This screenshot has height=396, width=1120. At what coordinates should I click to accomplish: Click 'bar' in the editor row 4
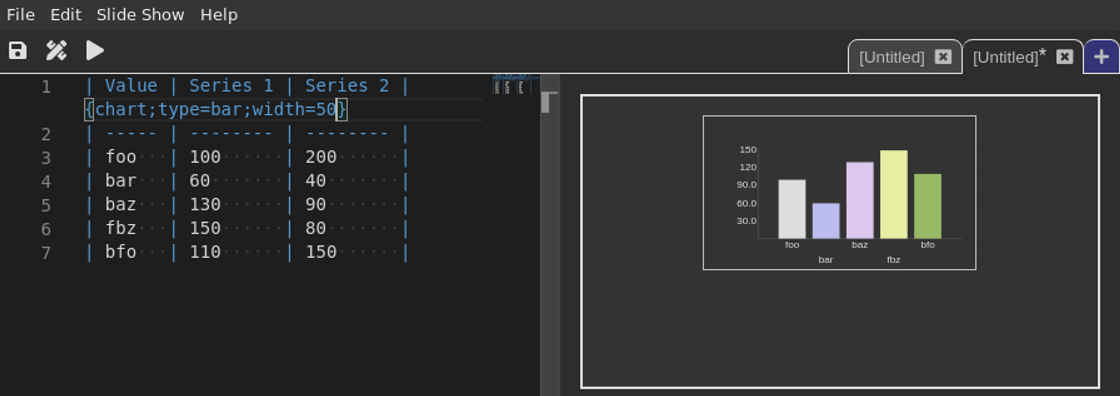(121, 181)
